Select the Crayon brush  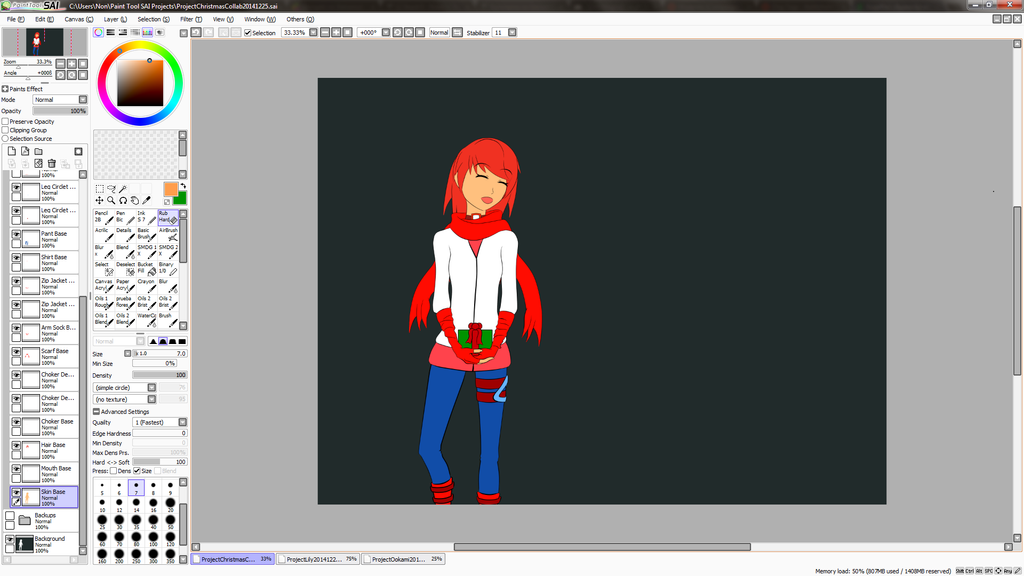[x=146, y=285]
